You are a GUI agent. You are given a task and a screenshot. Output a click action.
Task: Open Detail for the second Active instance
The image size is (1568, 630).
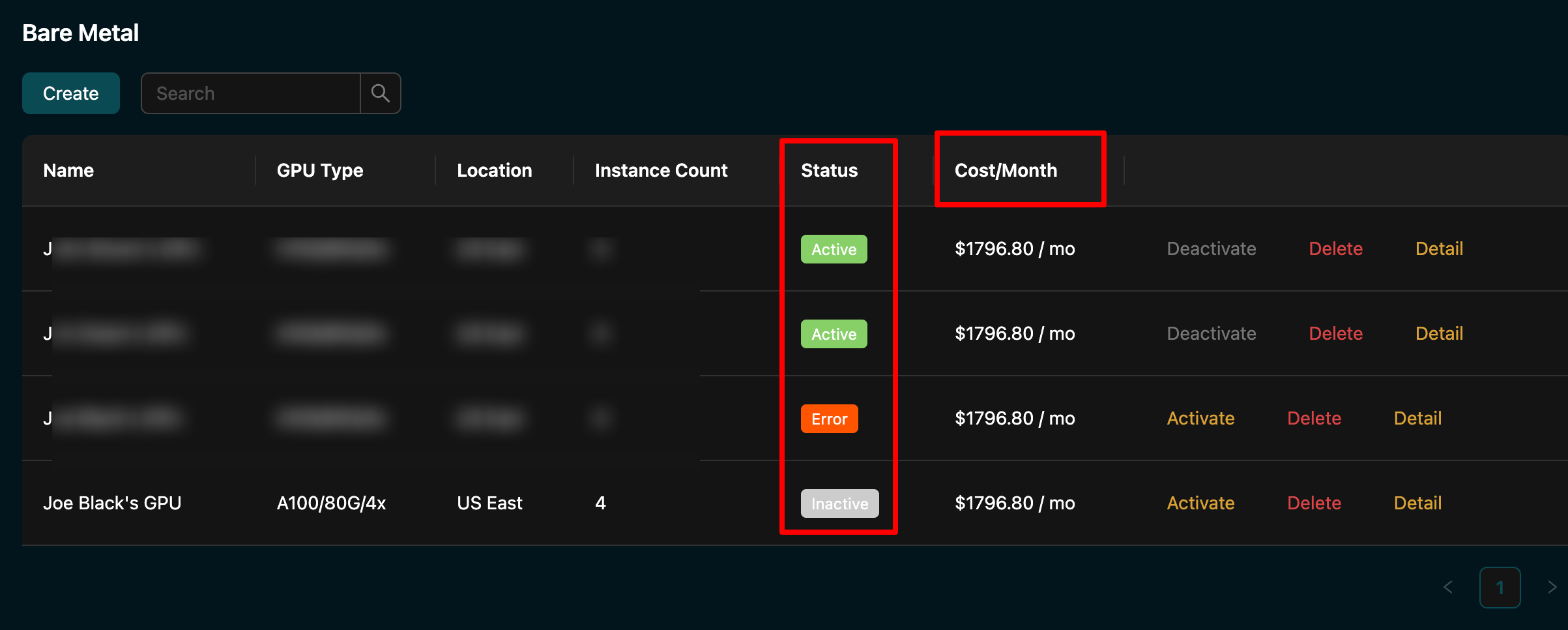pos(1438,333)
